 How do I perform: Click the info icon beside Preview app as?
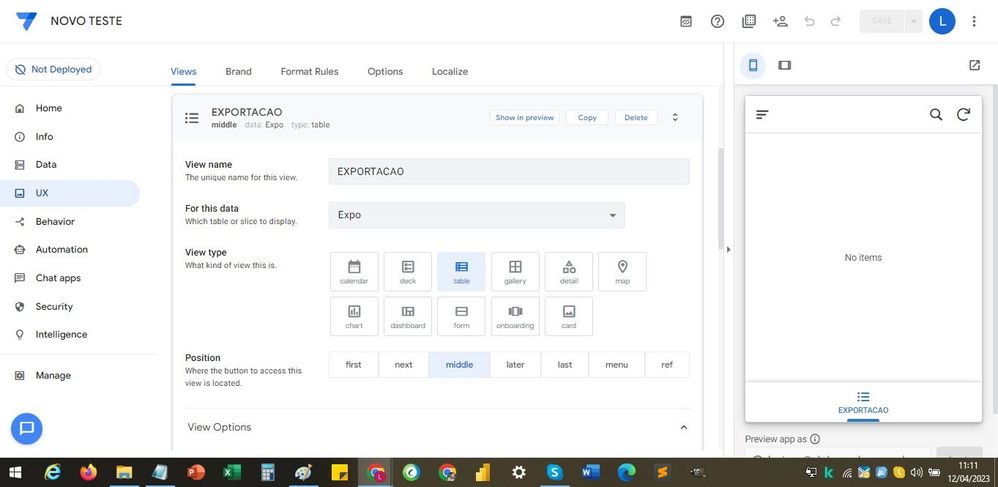click(x=815, y=439)
